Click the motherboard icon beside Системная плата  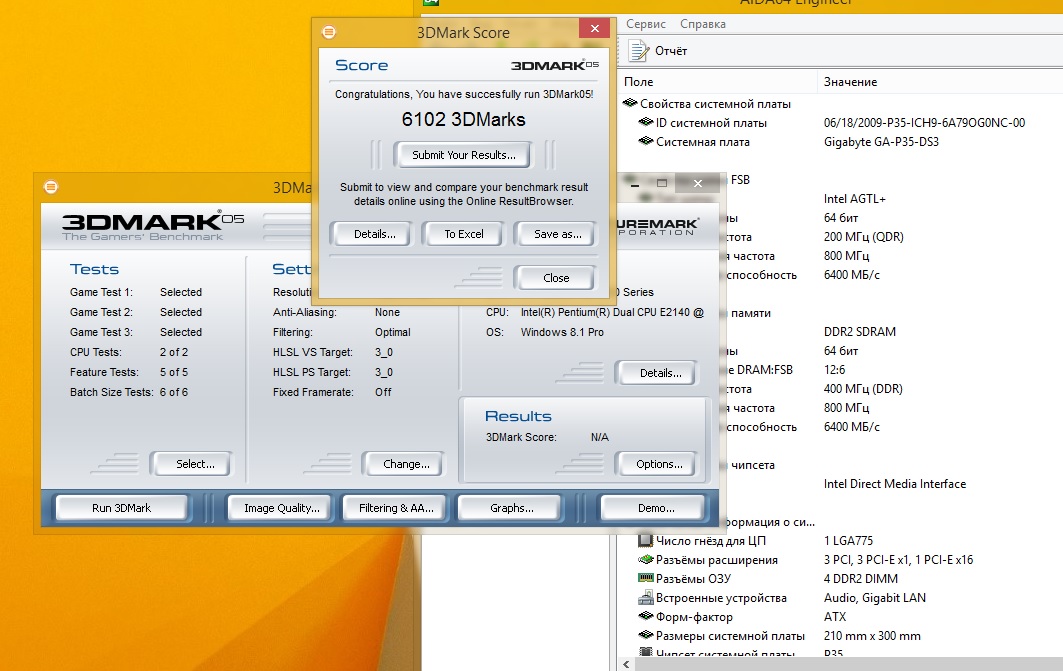pos(646,142)
